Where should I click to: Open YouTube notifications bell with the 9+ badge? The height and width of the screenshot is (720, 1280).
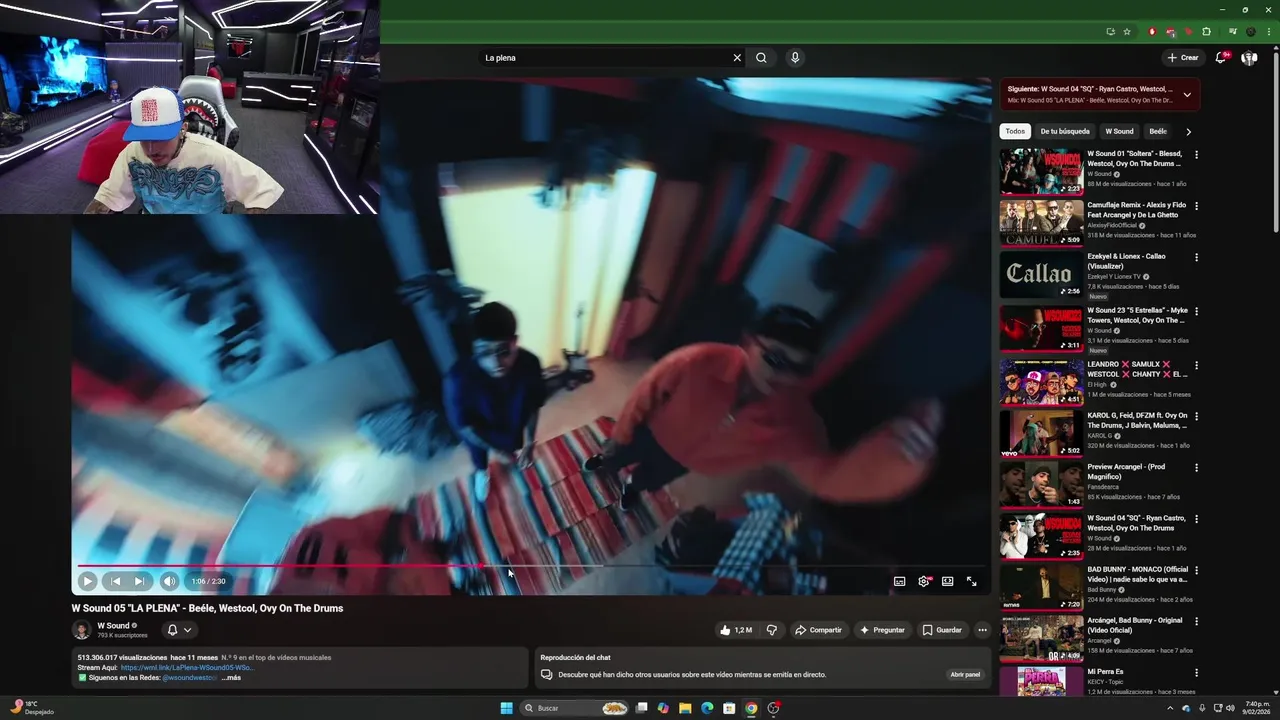[x=1221, y=58]
